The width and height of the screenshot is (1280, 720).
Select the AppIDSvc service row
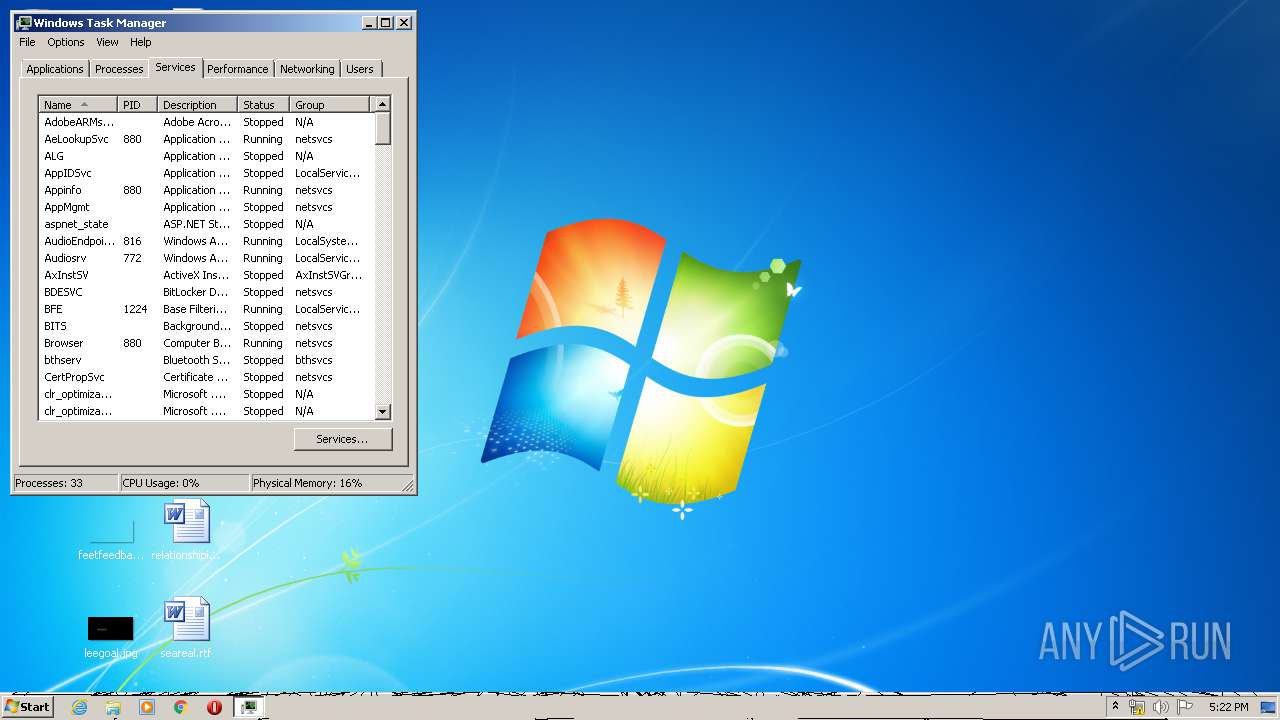pos(206,173)
